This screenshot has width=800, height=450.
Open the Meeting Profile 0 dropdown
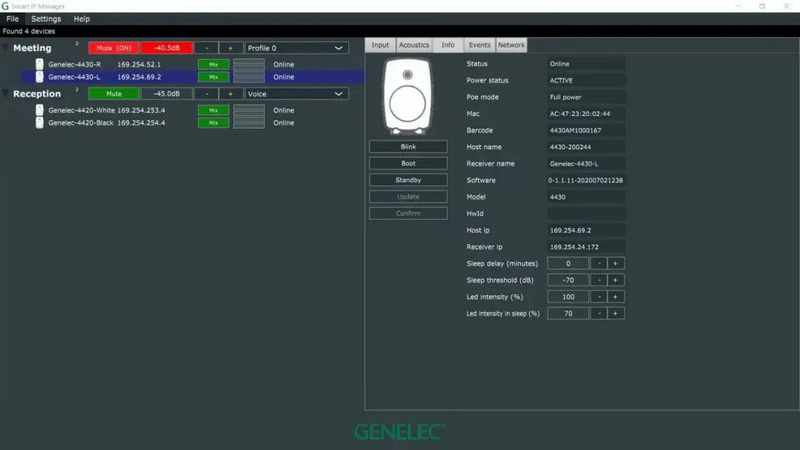[x=296, y=48]
